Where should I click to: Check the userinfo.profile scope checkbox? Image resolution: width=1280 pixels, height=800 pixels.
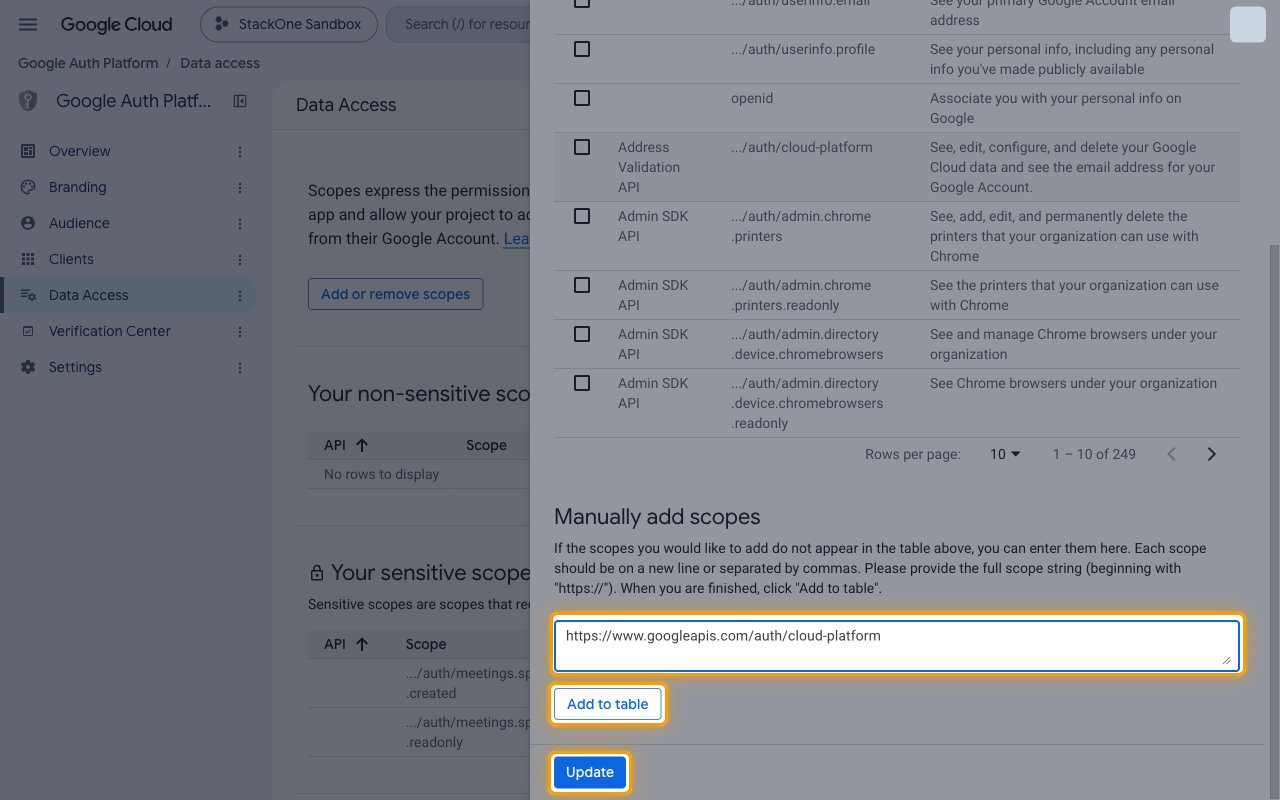pos(582,49)
